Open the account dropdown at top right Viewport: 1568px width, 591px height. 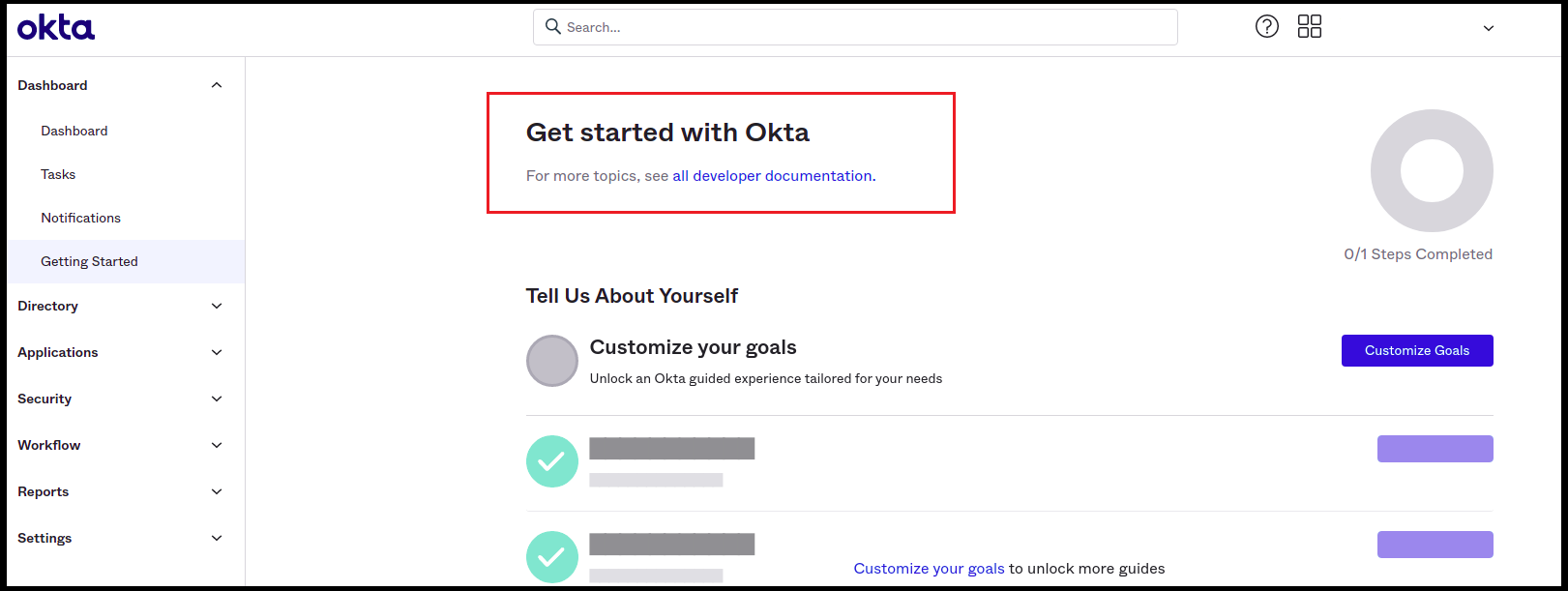(x=1488, y=28)
